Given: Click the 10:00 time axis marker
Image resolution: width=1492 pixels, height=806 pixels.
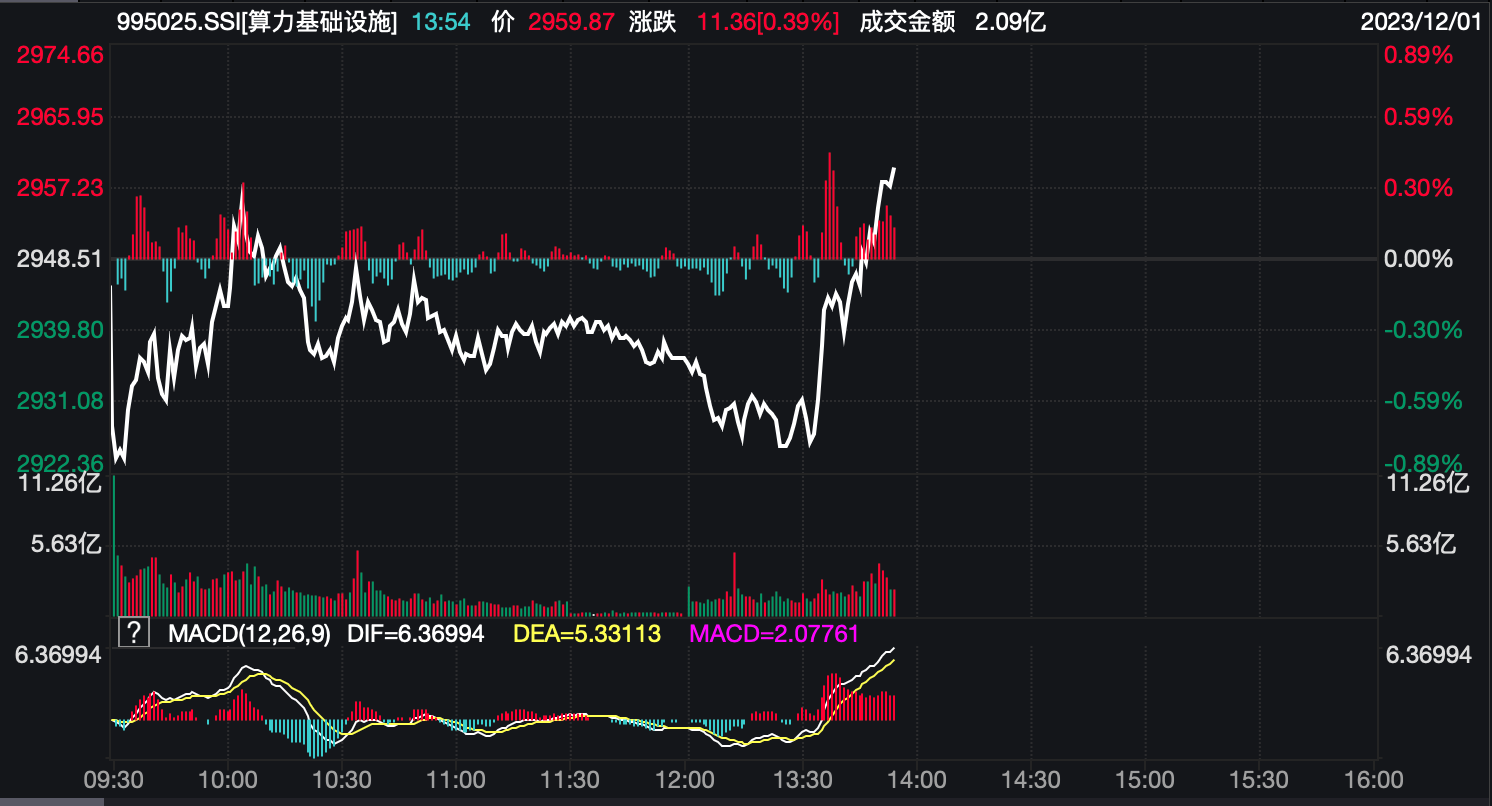Looking at the screenshot, I should tap(228, 779).
